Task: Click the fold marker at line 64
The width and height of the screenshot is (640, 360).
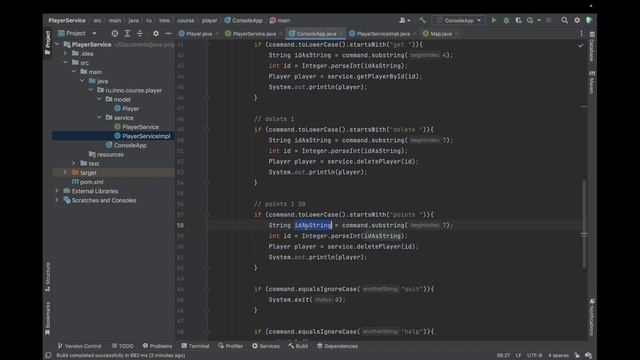Action: point(207,289)
